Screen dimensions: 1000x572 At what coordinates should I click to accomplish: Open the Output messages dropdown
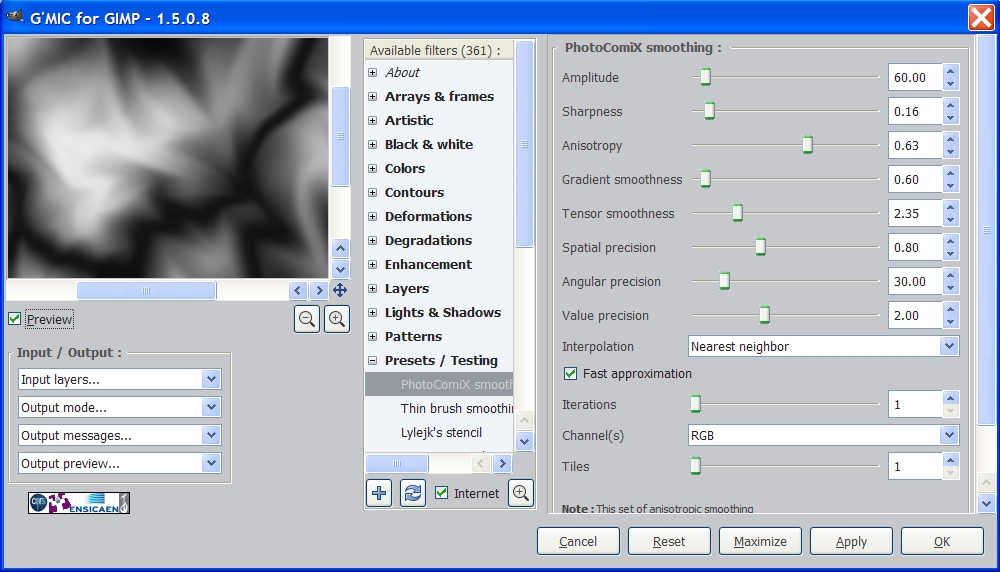120,436
